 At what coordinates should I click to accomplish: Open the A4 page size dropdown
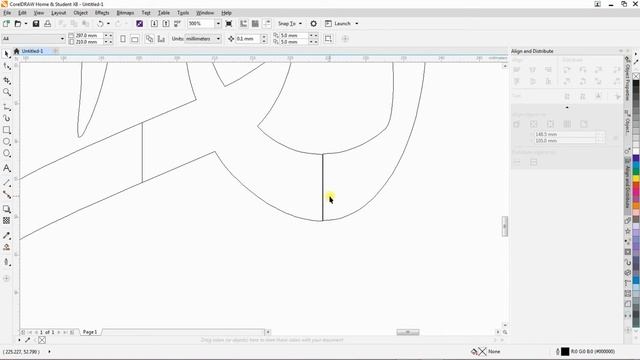(62, 39)
